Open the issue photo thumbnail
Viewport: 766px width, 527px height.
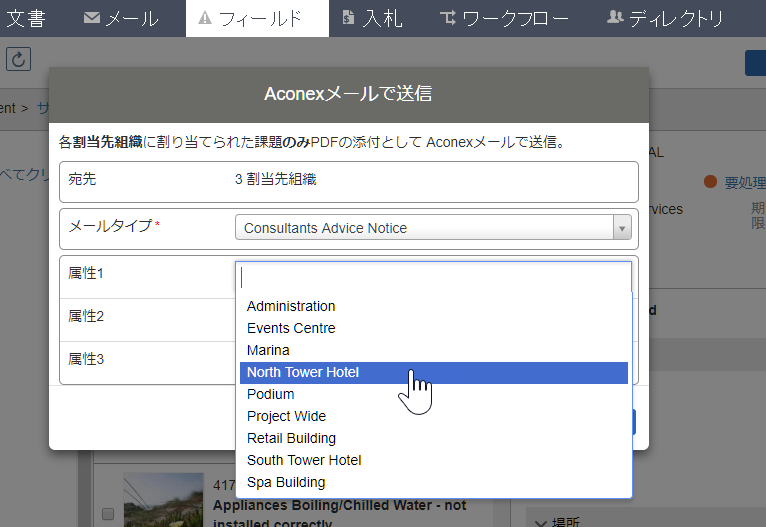[x=163, y=500]
